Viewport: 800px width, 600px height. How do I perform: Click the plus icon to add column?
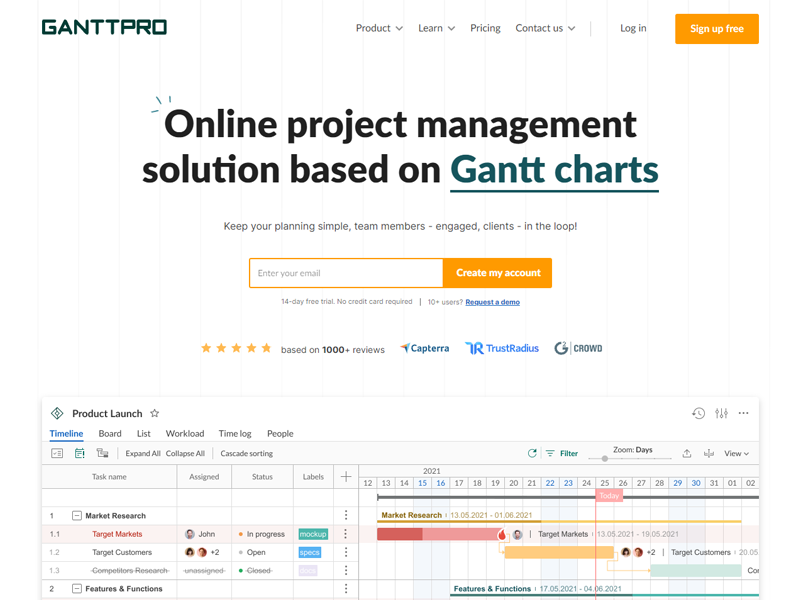(346, 477)
